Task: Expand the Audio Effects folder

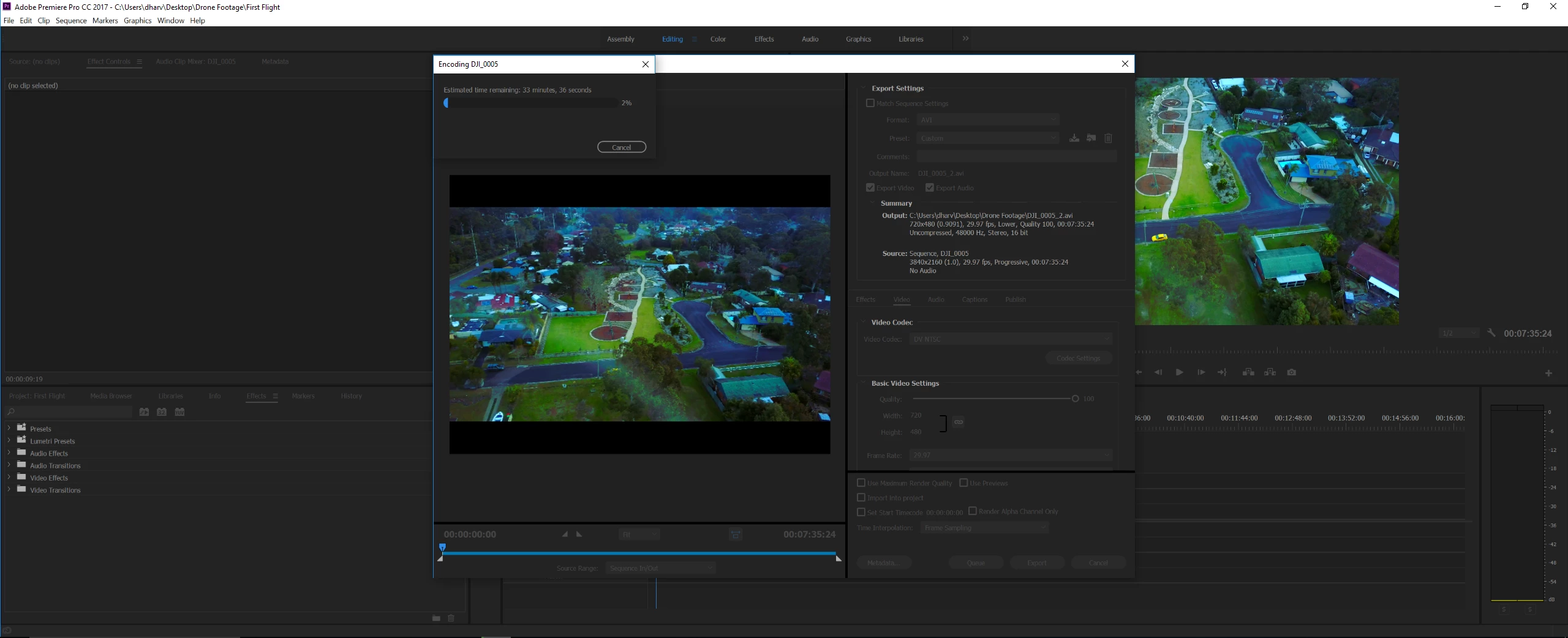Action: [x=9, y=453]
